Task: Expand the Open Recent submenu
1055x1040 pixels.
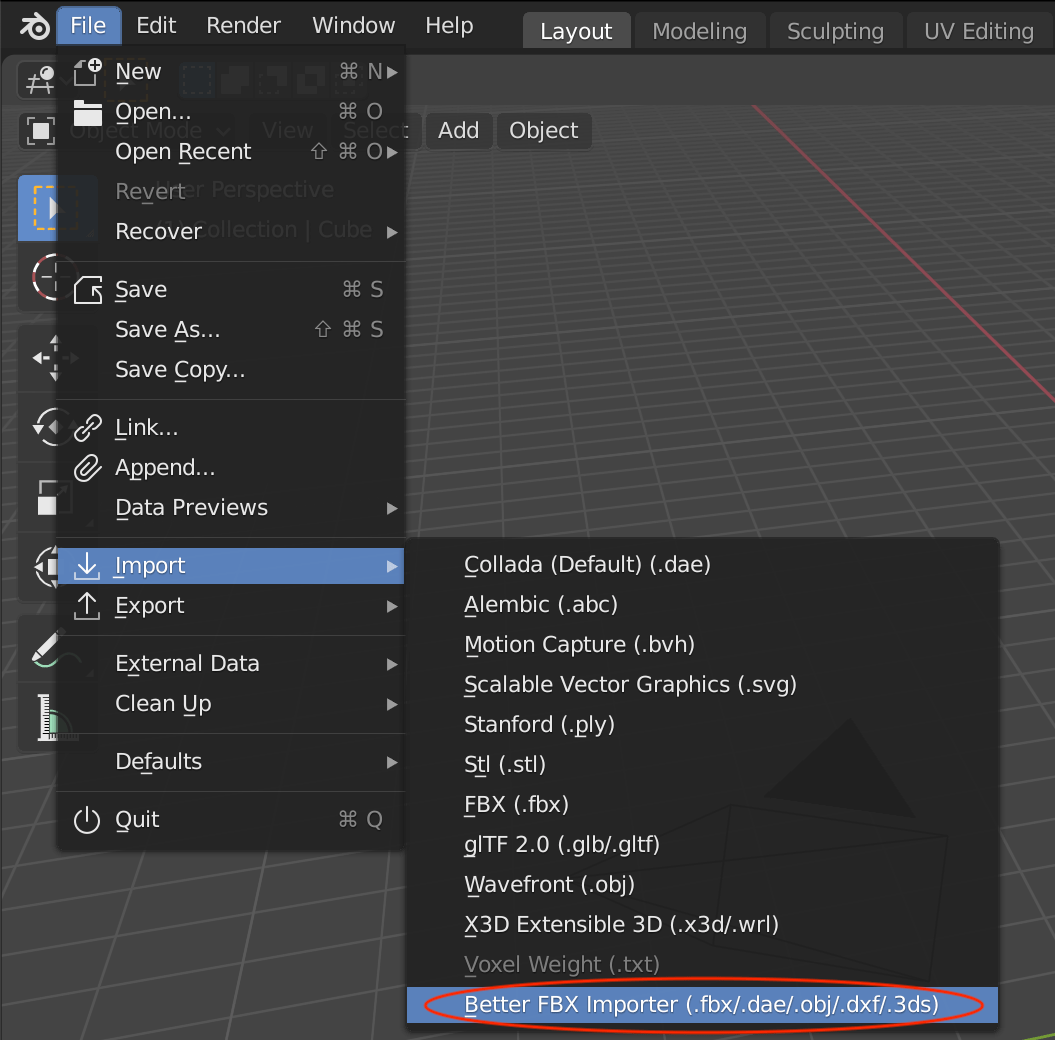Action: click(185, 151)
